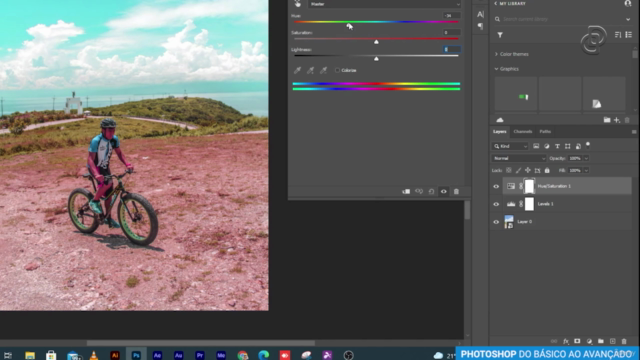This screenshot has width=640, height=360.
Task: Open Adobe Illustrator from the taskbar
Action: 115,355
